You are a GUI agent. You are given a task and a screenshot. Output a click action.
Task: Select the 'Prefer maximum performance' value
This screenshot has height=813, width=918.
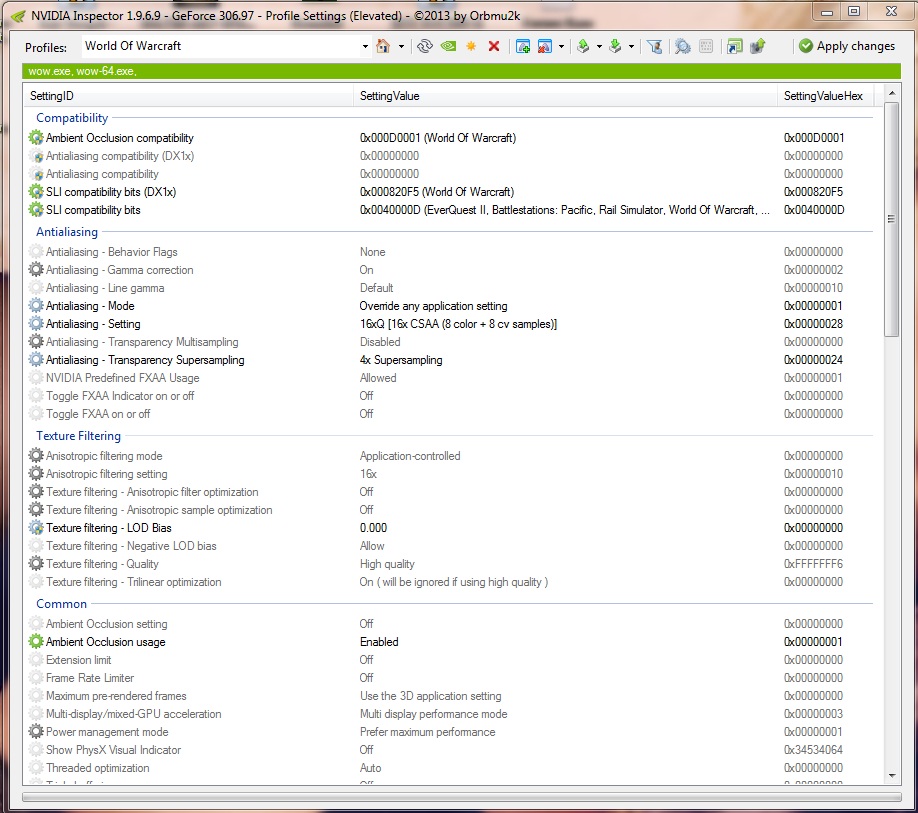click(427, 732)
